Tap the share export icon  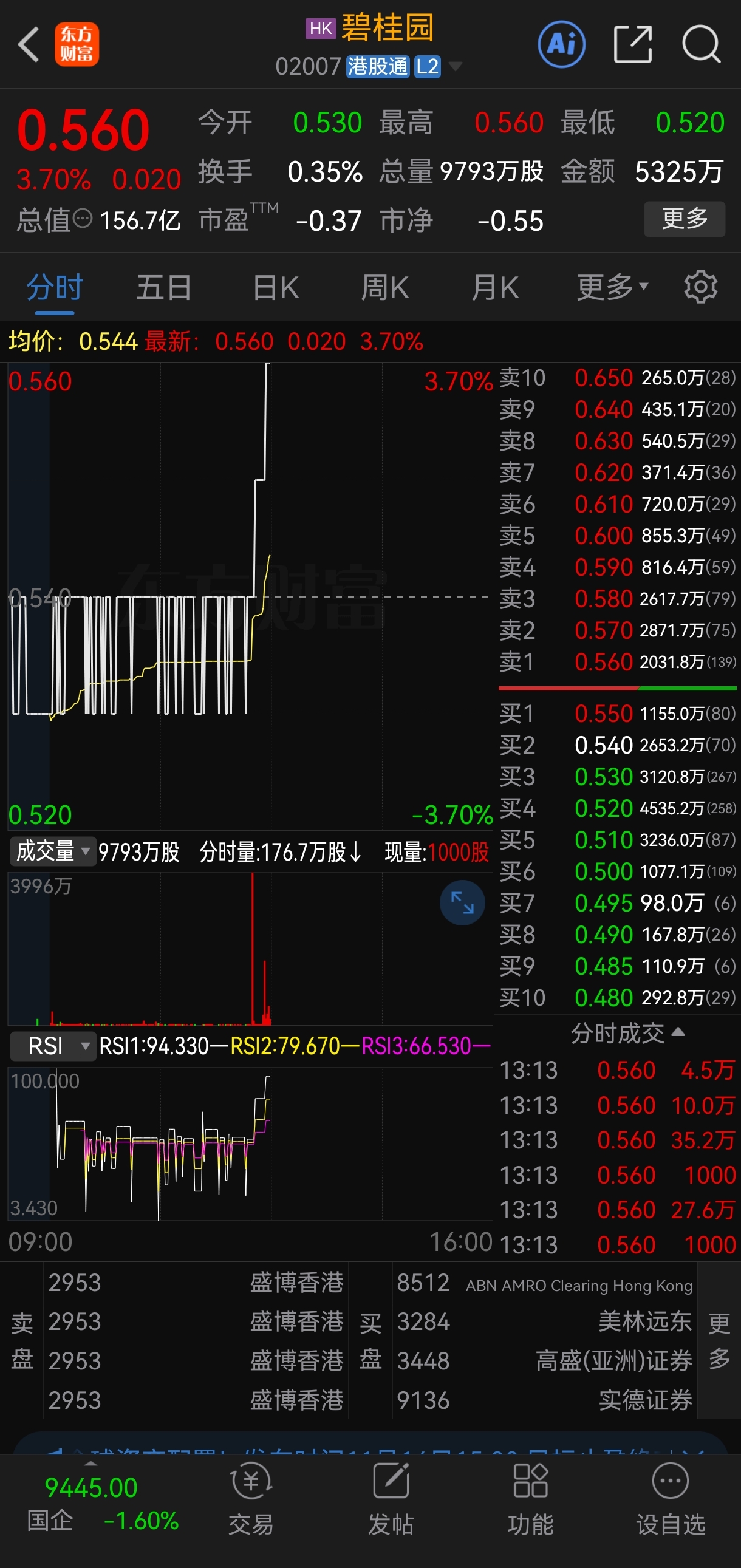tap(633, 44)
